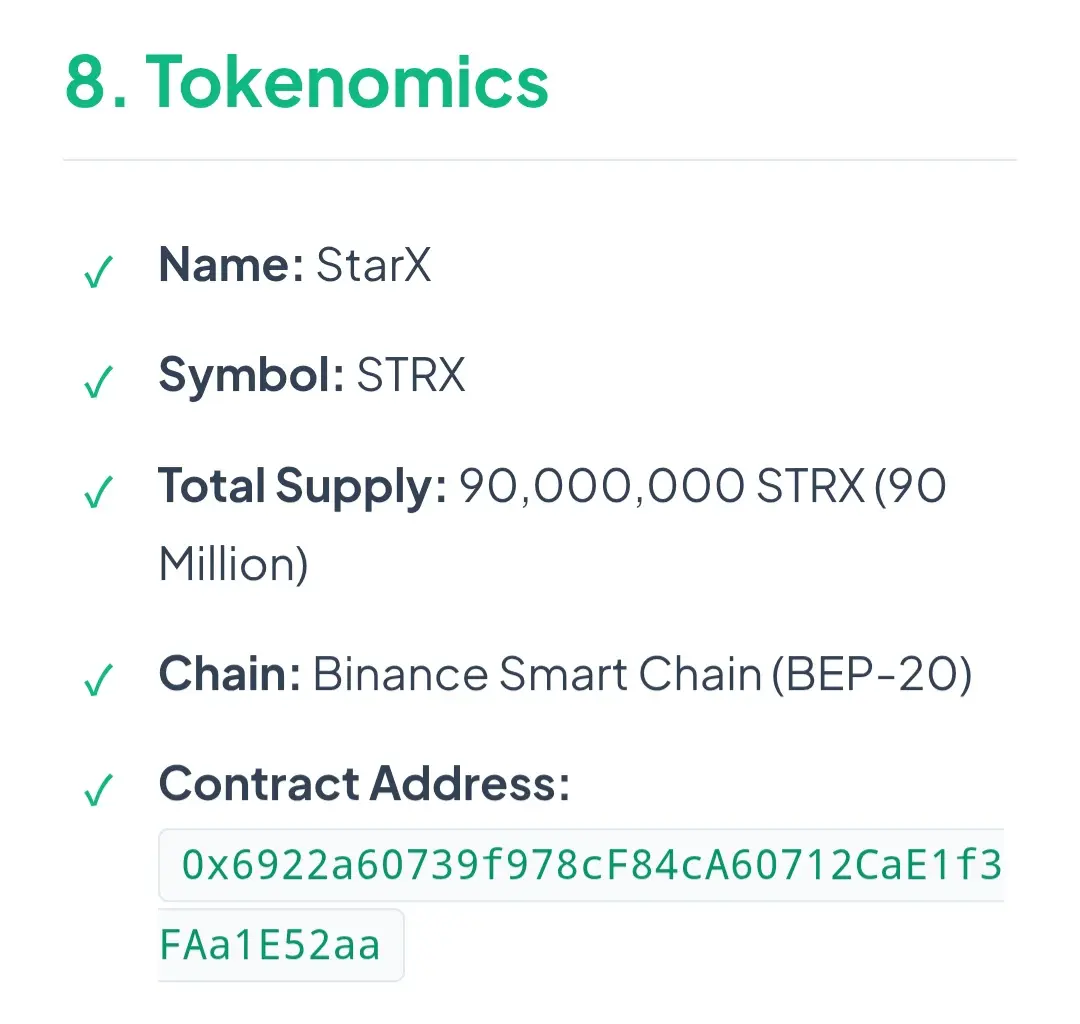Click the bold Symbol label
This screenshot has width=1080, height=1024.
252,376
